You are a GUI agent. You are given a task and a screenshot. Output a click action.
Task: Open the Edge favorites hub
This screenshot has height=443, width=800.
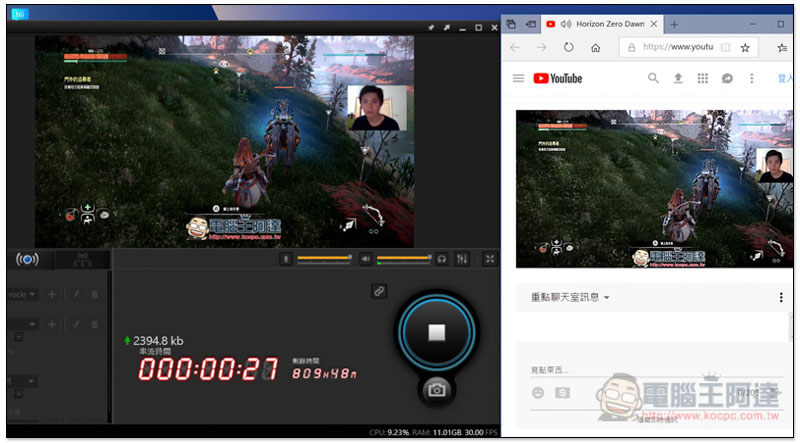tap(782, 47)
